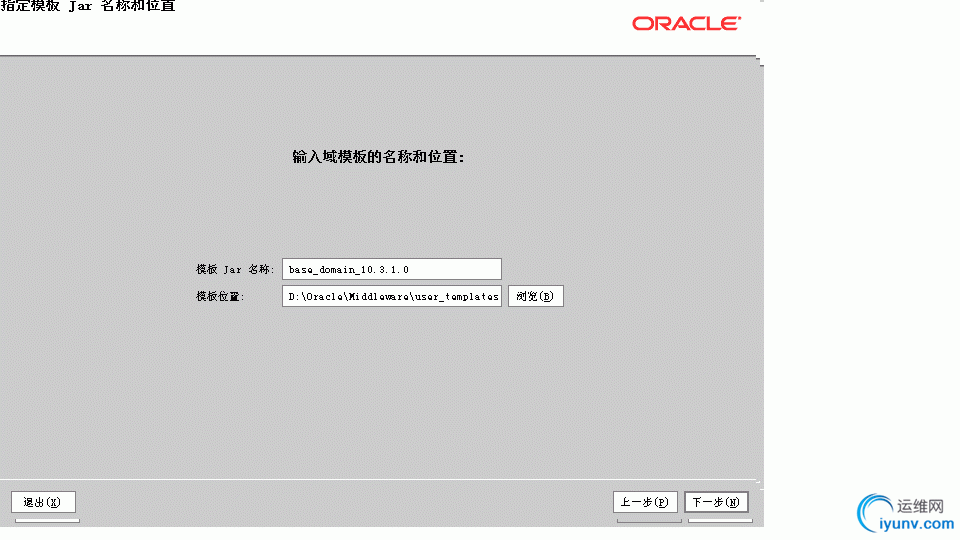Go back with 上一步(P) button

[645, 502]
